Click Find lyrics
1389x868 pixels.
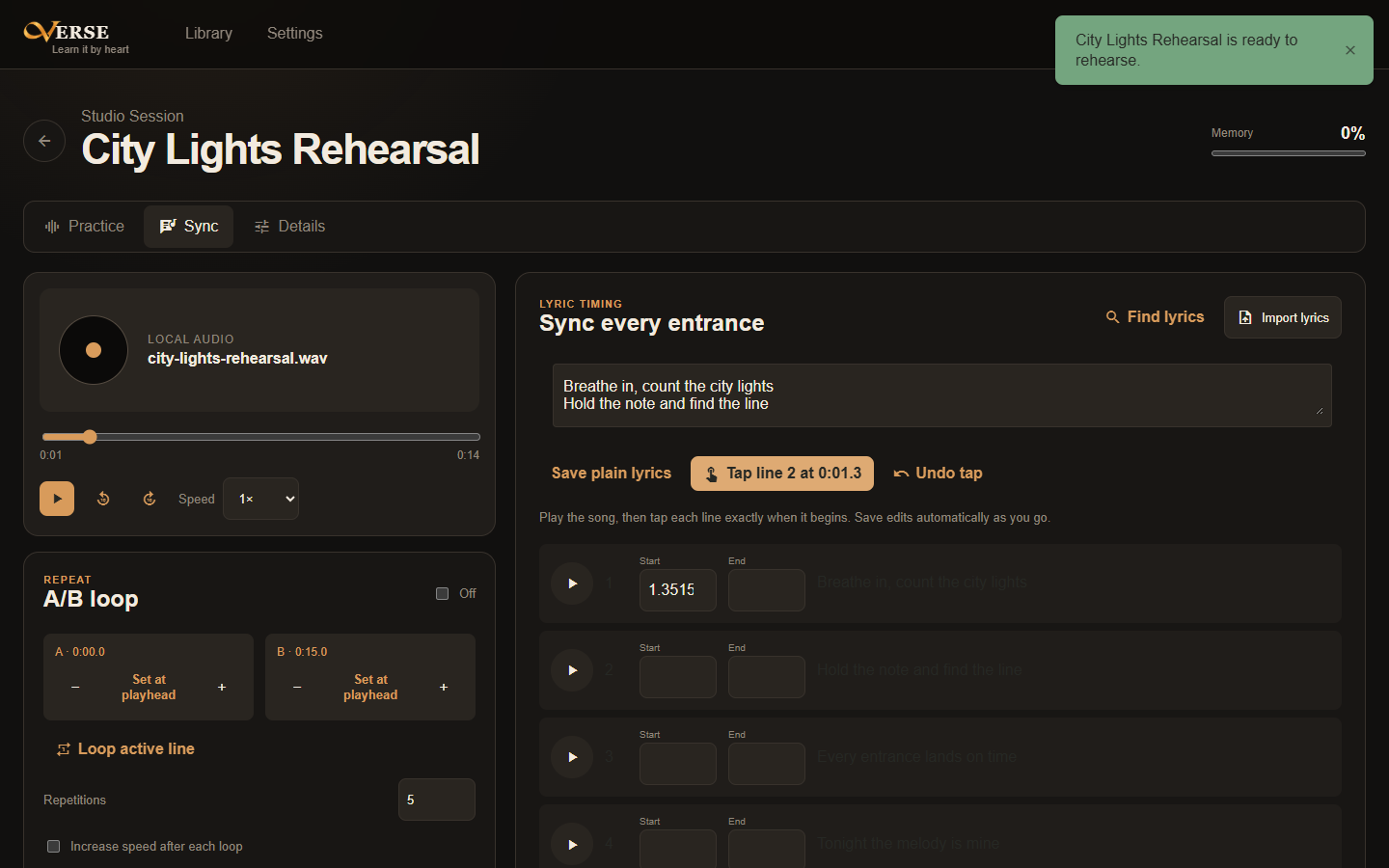pyautogui.click(x=1155, y=317)
